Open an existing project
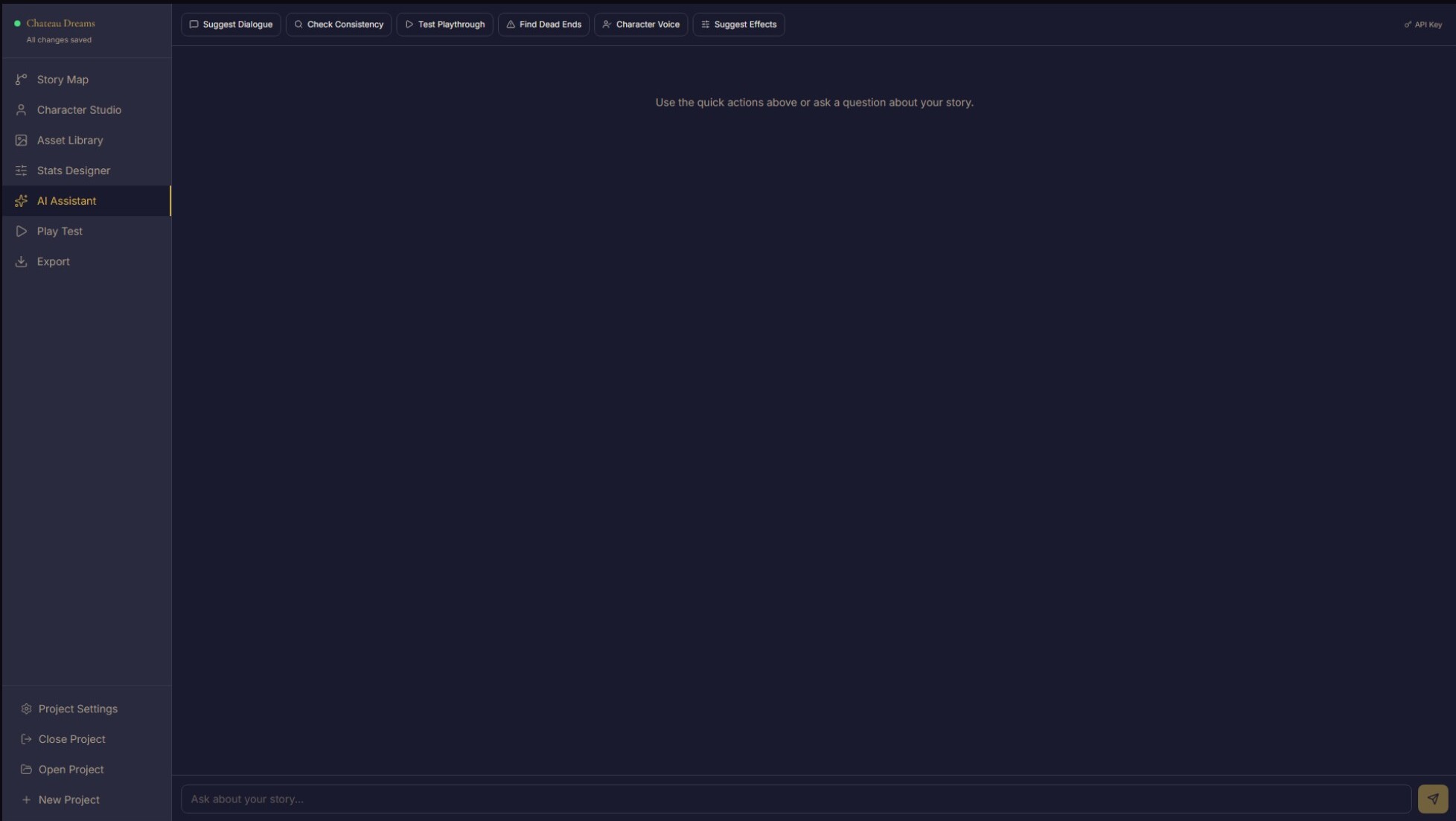Viewport: 1456px width, 821px height. tap(71, 769)
